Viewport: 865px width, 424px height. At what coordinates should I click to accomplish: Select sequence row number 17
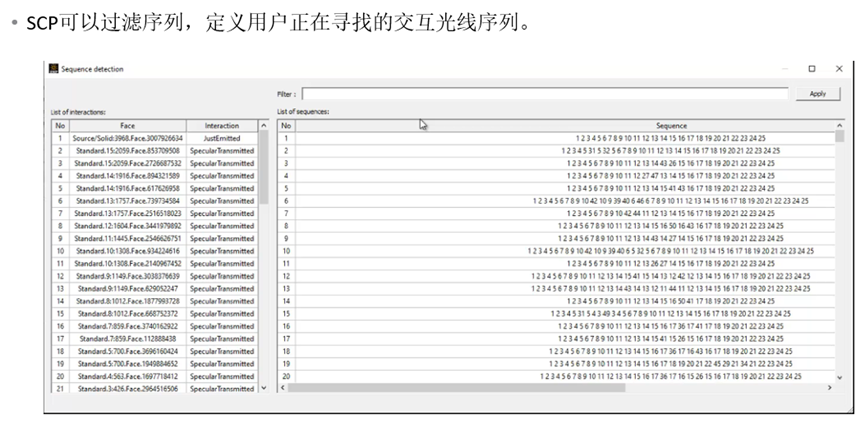(x=556, y=339)
